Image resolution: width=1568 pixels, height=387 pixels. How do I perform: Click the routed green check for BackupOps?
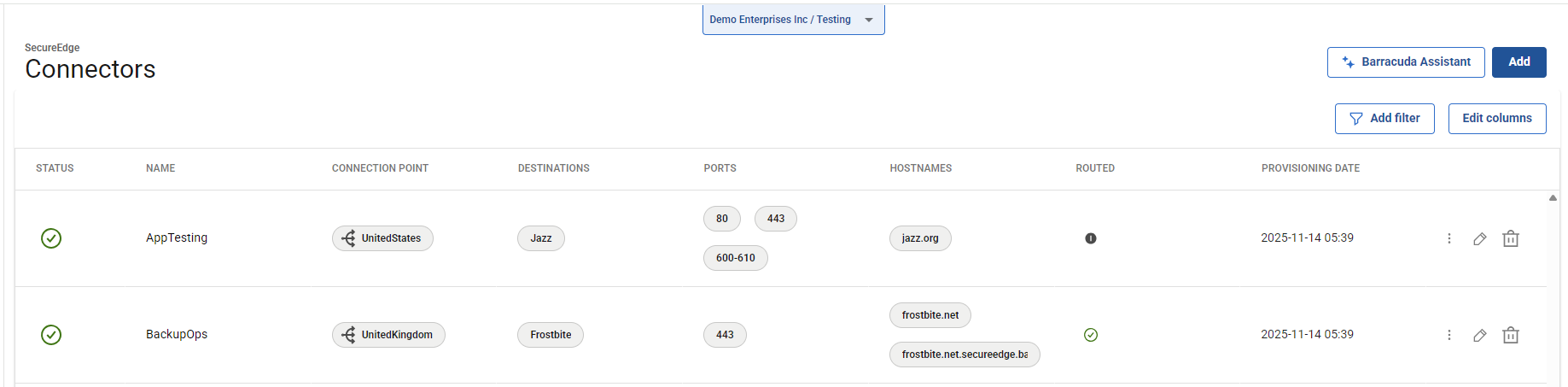tap(1090, 335)
